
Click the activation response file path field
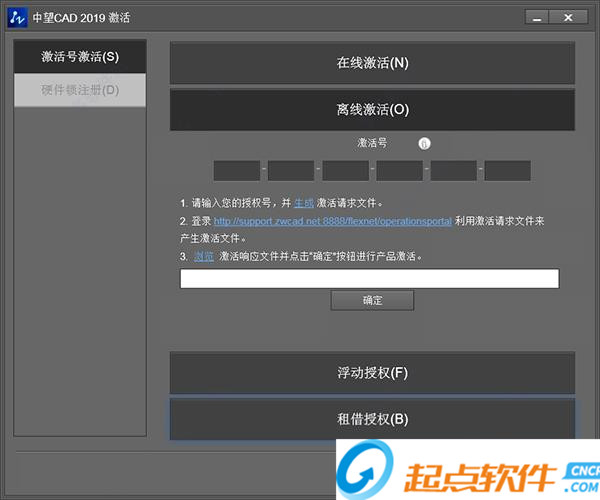370,278
